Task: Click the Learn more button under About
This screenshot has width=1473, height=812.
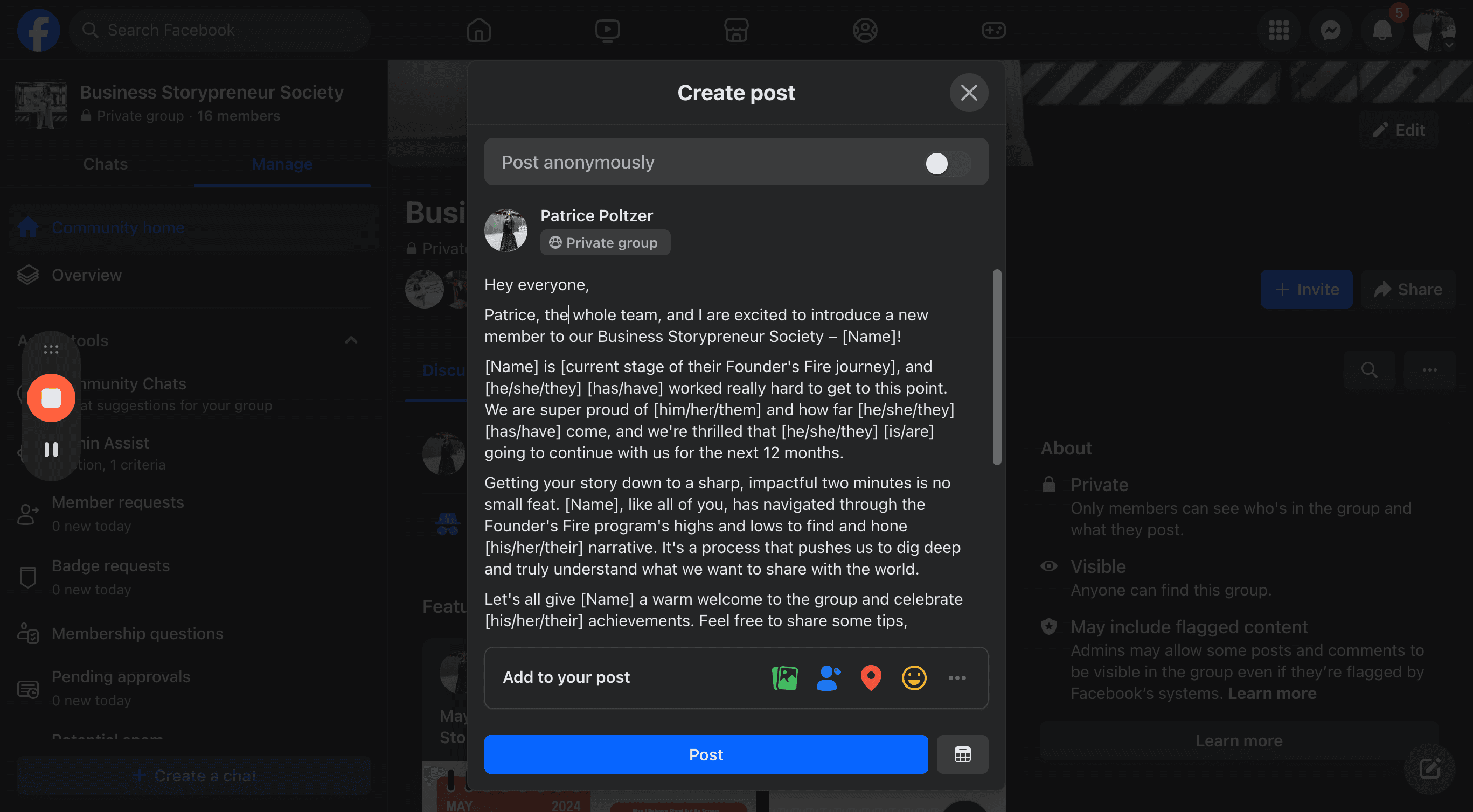Action: (x=1239, y=740)
